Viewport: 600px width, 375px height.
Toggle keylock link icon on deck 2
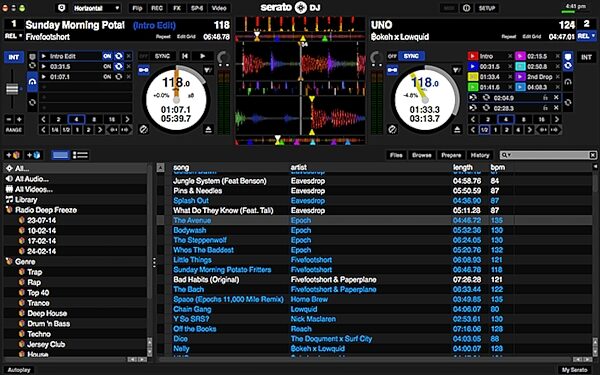(x=392, y=70)
